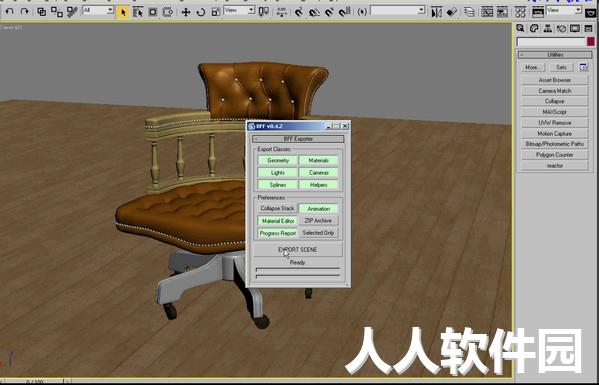Activate Bind to Space Warp tool
The width and height of the screenshot is (599, 385).
[x=72, y=12]
